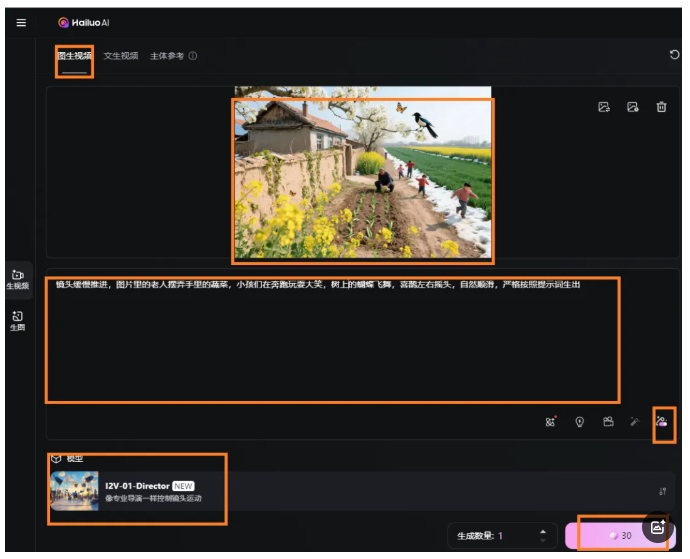Switch to the 文生视频 tab
Image resolution: width=690 pixels, height=559 pixels.
[121, 56]
